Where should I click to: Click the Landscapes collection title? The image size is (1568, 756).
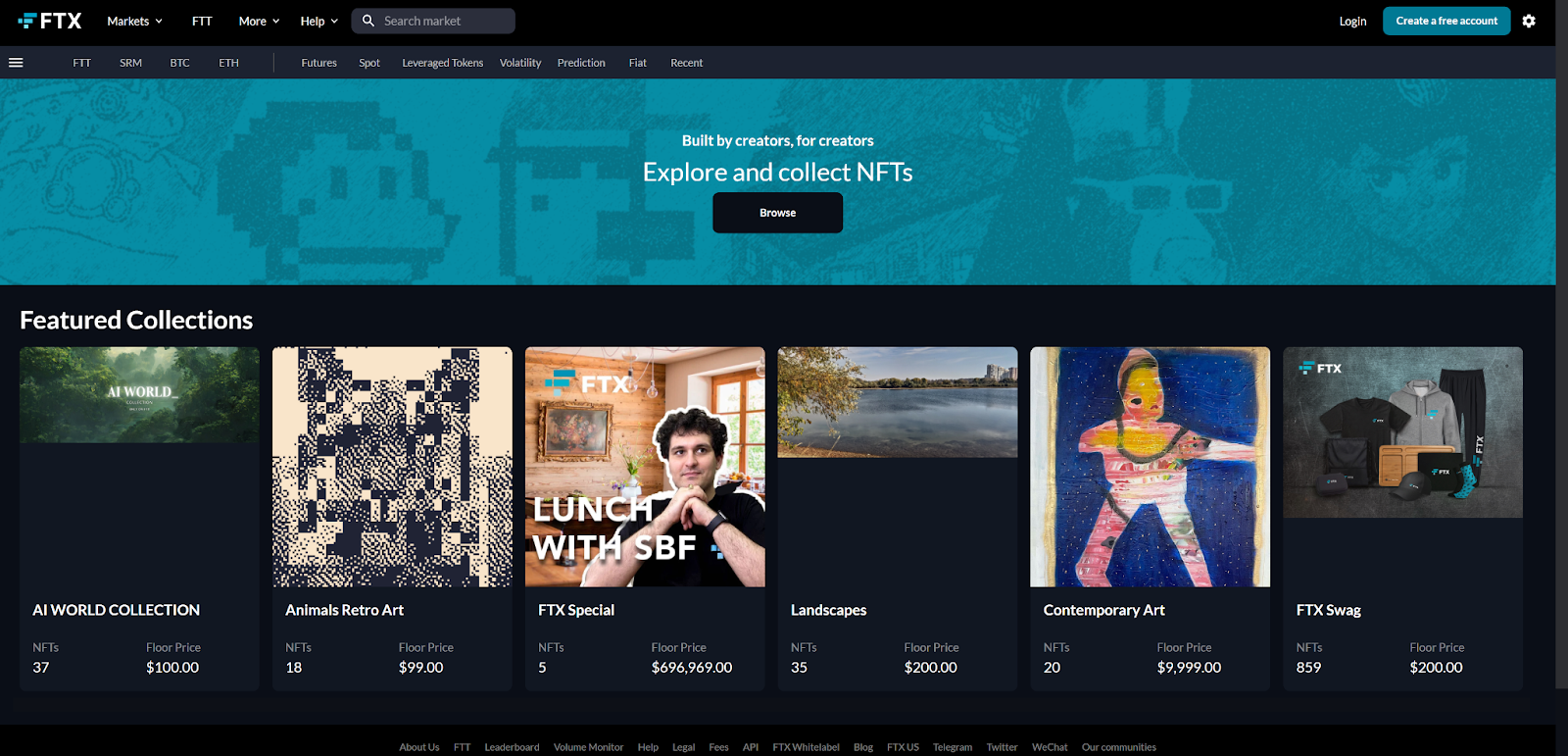coord(828,610)
